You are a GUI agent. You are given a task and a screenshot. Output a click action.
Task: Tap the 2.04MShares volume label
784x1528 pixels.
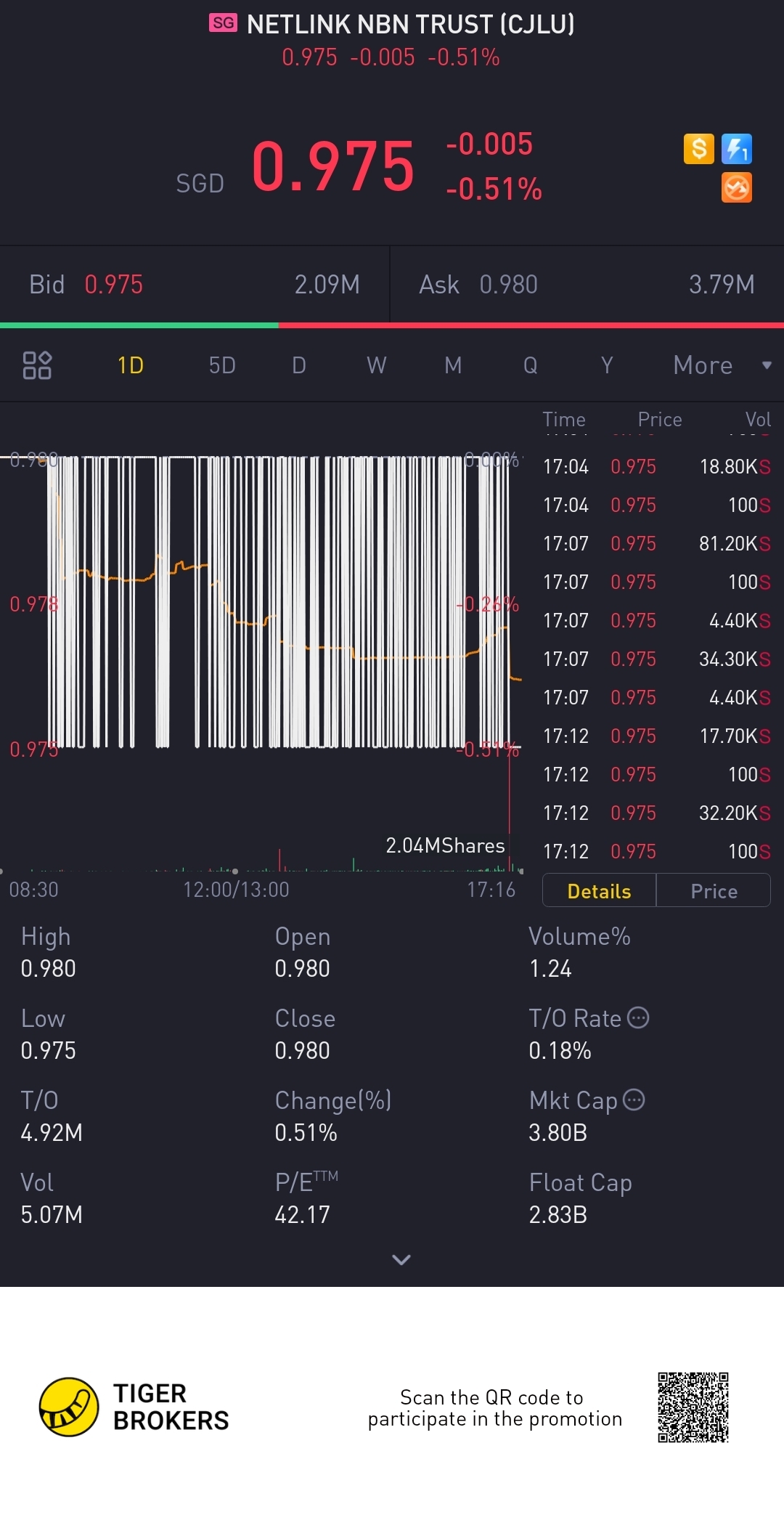click(445, 845)
